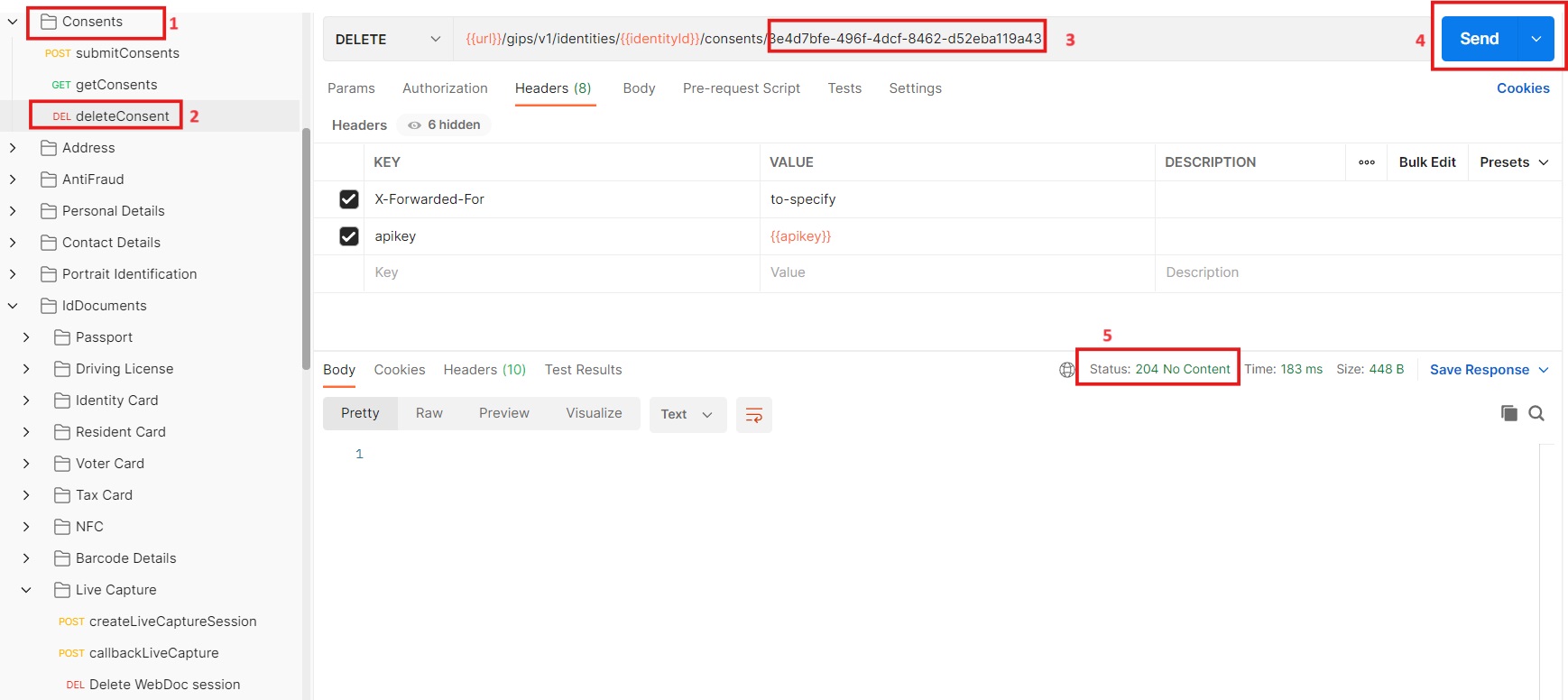This screenshot has width=1568, height=700.
Task: Click the NFC folder icon
Action: coord(62,527)
